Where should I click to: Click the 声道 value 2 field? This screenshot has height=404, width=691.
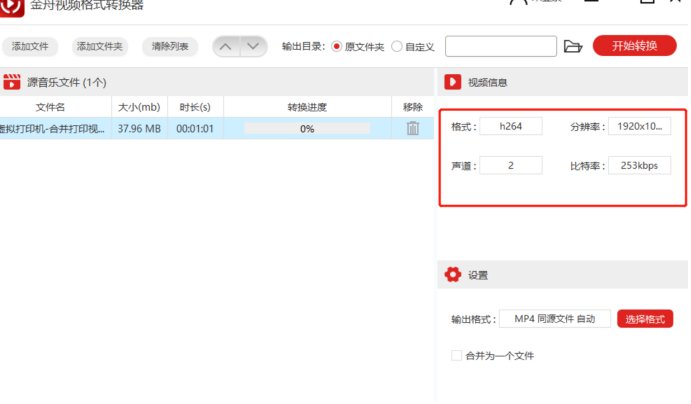click(511, 166)
